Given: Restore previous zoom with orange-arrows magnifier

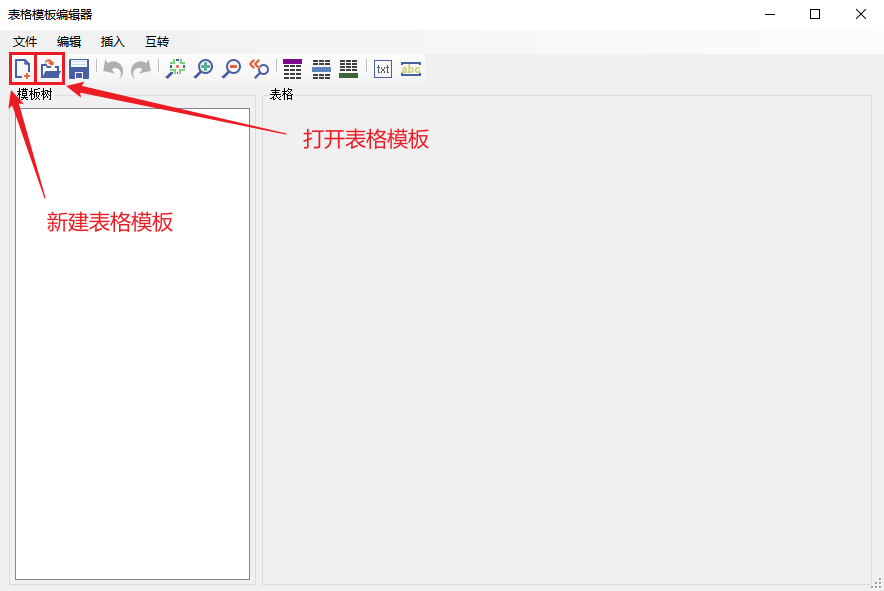Looking at the screenshot, I should click(259, 69).
